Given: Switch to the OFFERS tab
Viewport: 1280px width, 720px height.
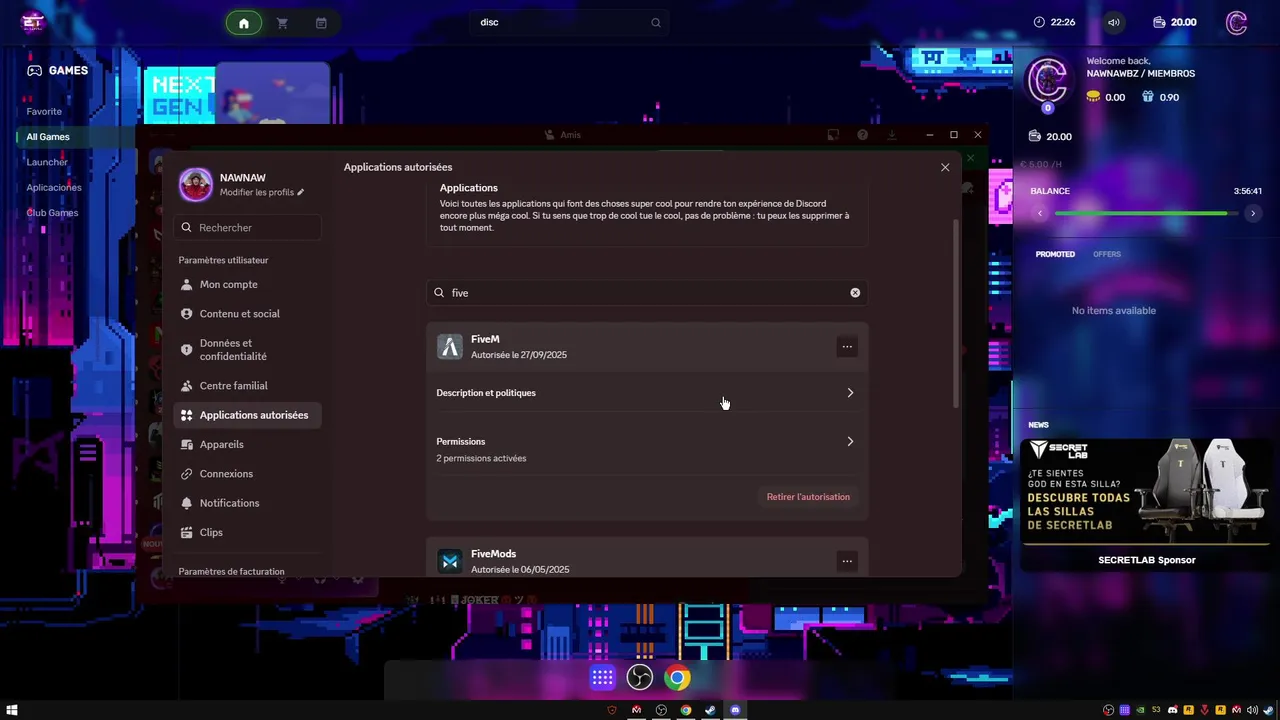Looking at the screenshot, I should click(1107, 254).
